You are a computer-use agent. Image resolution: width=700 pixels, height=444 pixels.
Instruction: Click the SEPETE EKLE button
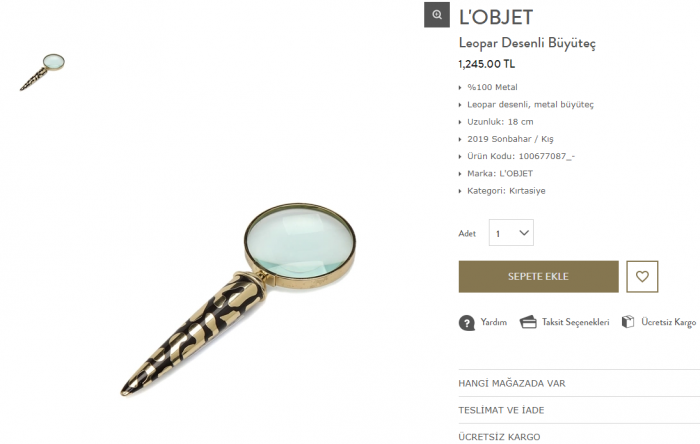[538, 277]
